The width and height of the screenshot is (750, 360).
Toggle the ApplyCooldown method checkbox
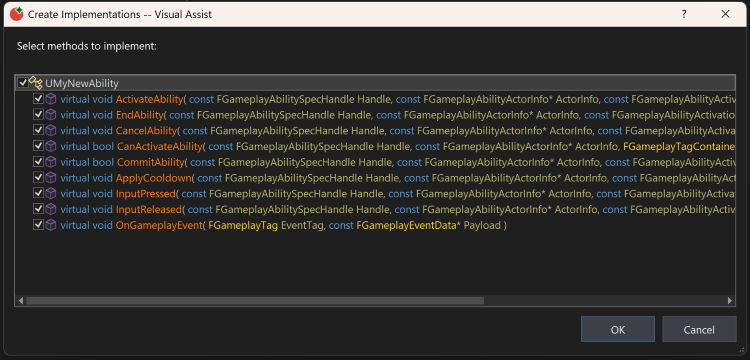coord(38,178)
